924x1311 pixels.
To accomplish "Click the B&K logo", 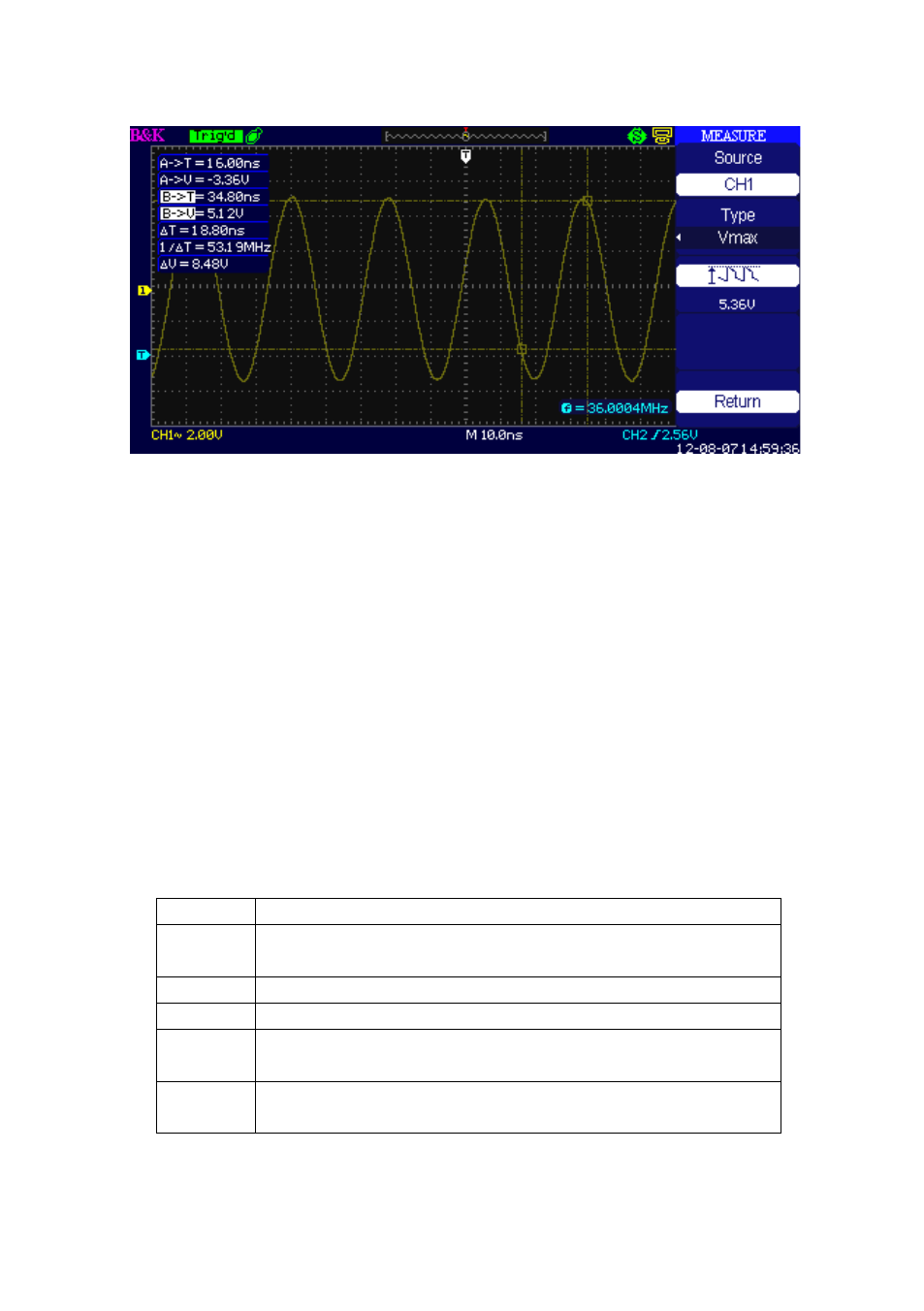I will click(x=147, y=136).
